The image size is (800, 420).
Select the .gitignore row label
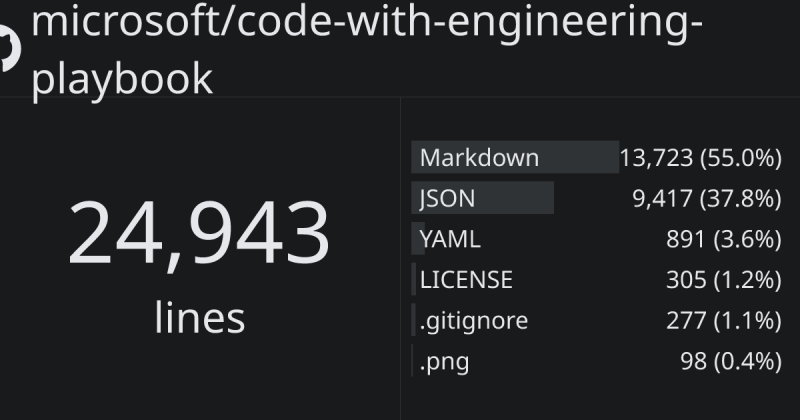click(x=474, y=321)
